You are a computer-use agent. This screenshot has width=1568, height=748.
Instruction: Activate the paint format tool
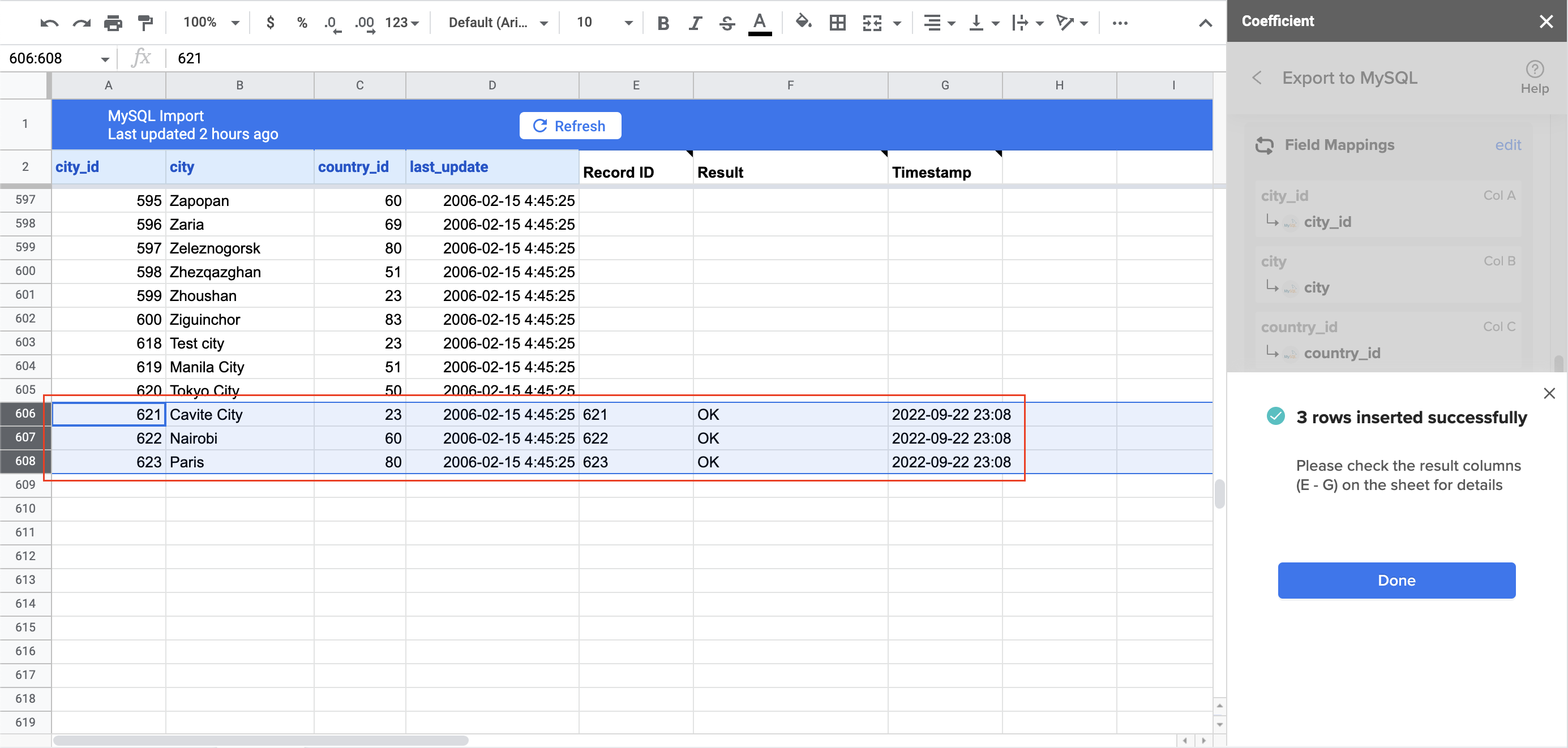pos(145,23)
